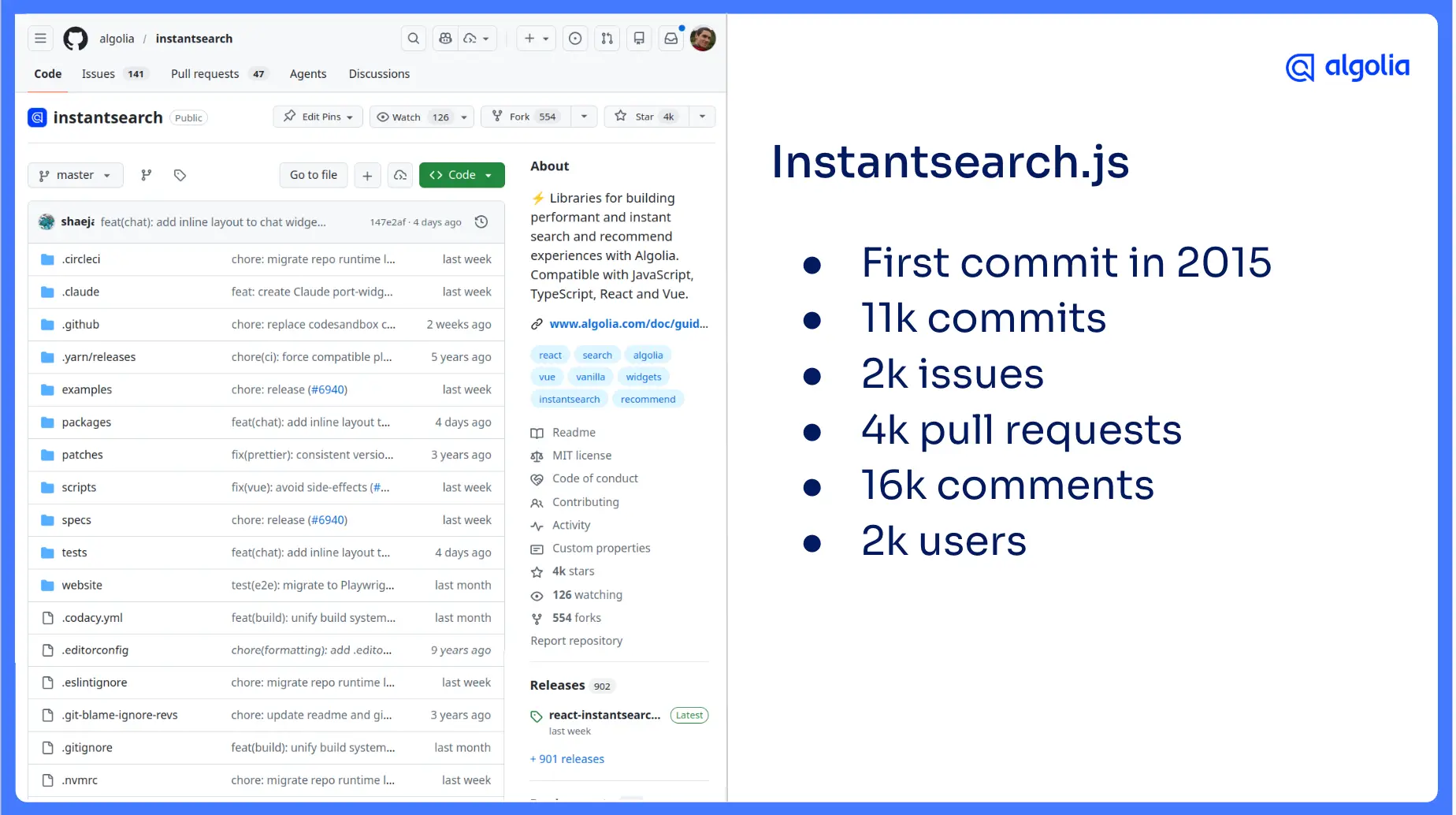Screen dimensions: 1456x815
Task: Open the Releases 902 heading
Action: click(572, 686)
